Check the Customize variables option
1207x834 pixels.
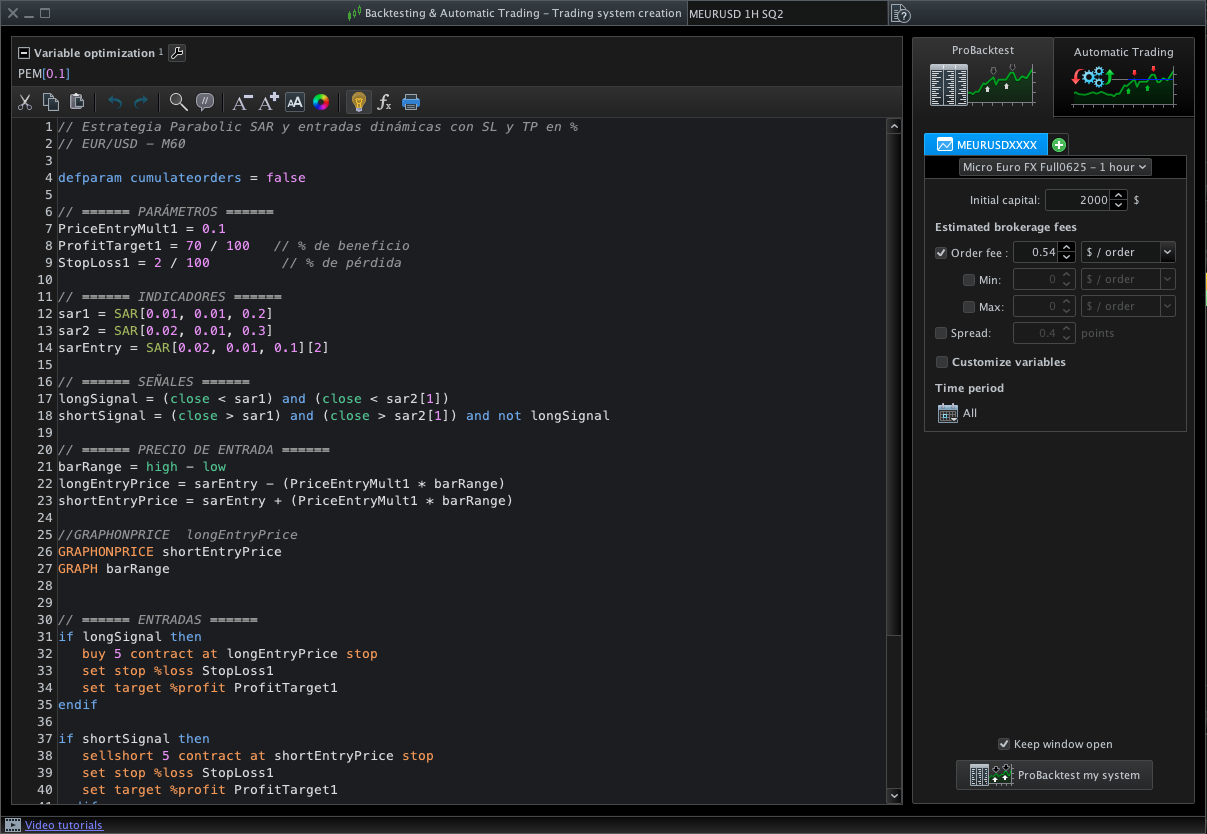941,362
